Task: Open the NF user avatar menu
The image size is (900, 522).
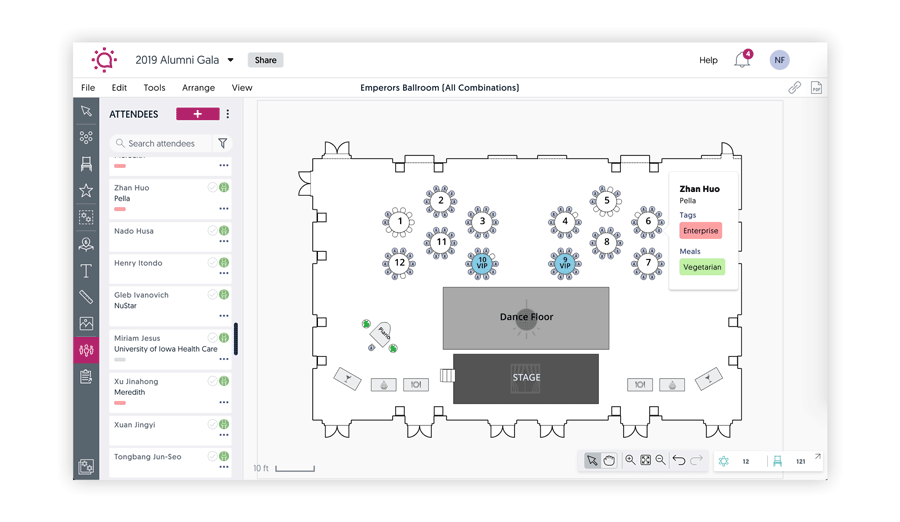Action: [779, 60]
